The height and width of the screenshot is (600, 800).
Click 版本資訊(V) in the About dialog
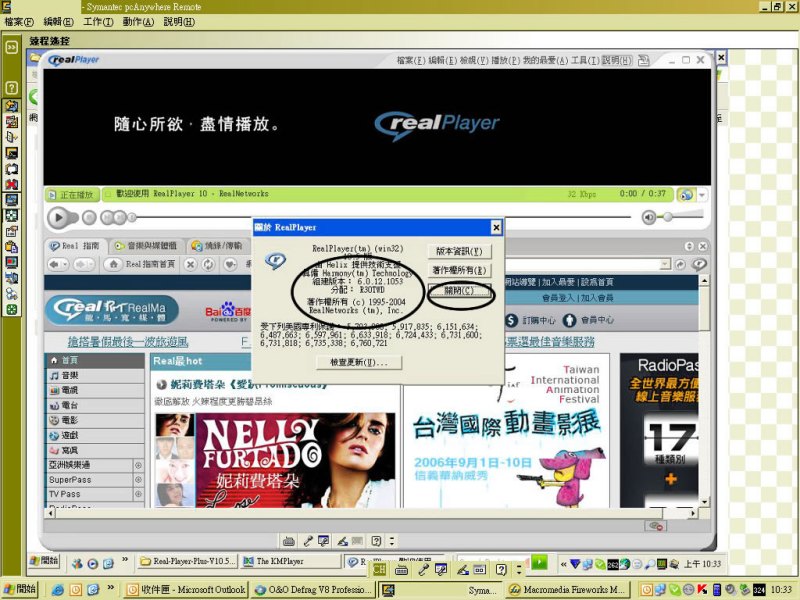coord(459,251)
